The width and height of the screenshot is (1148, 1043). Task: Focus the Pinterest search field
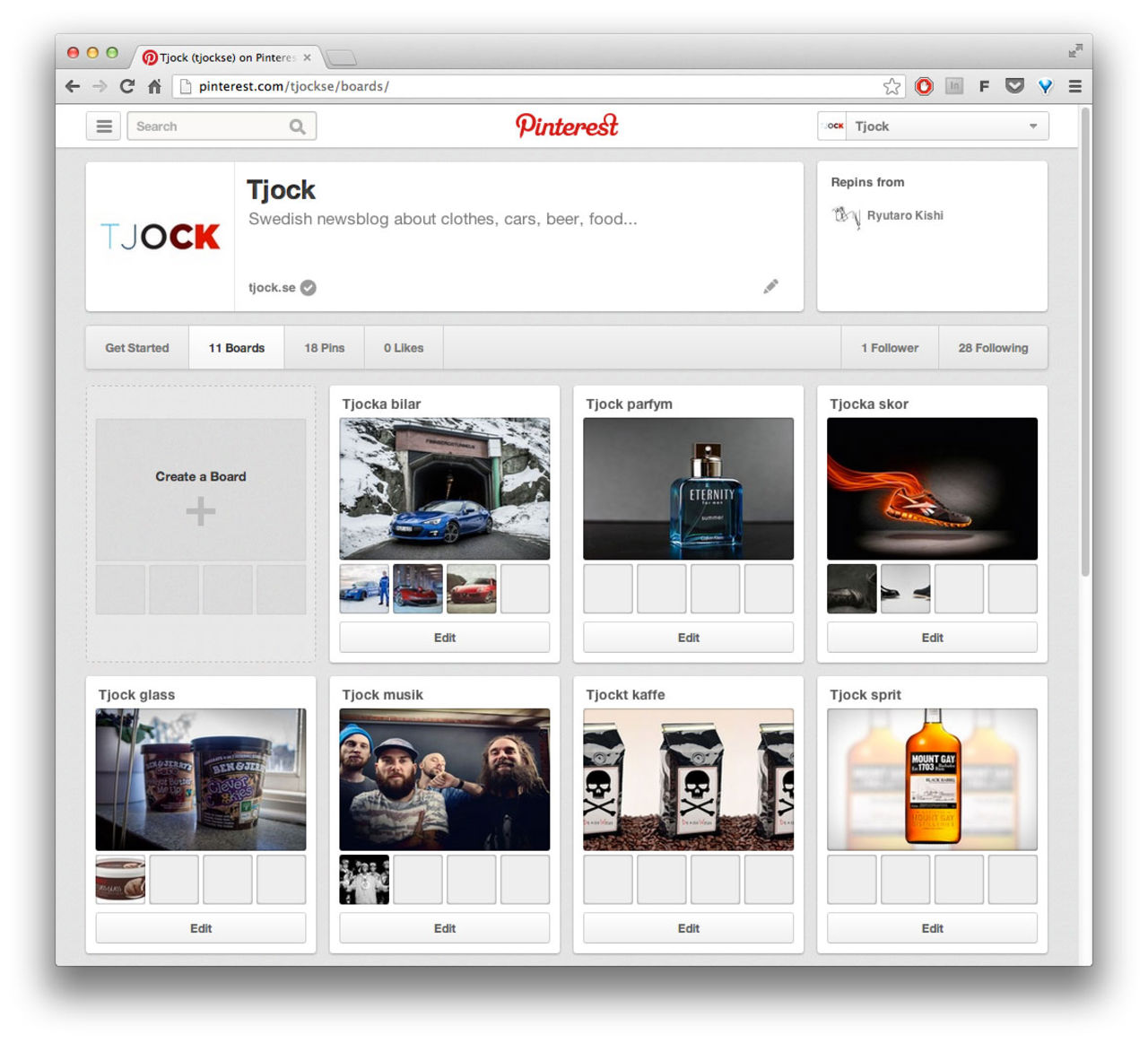208,126
